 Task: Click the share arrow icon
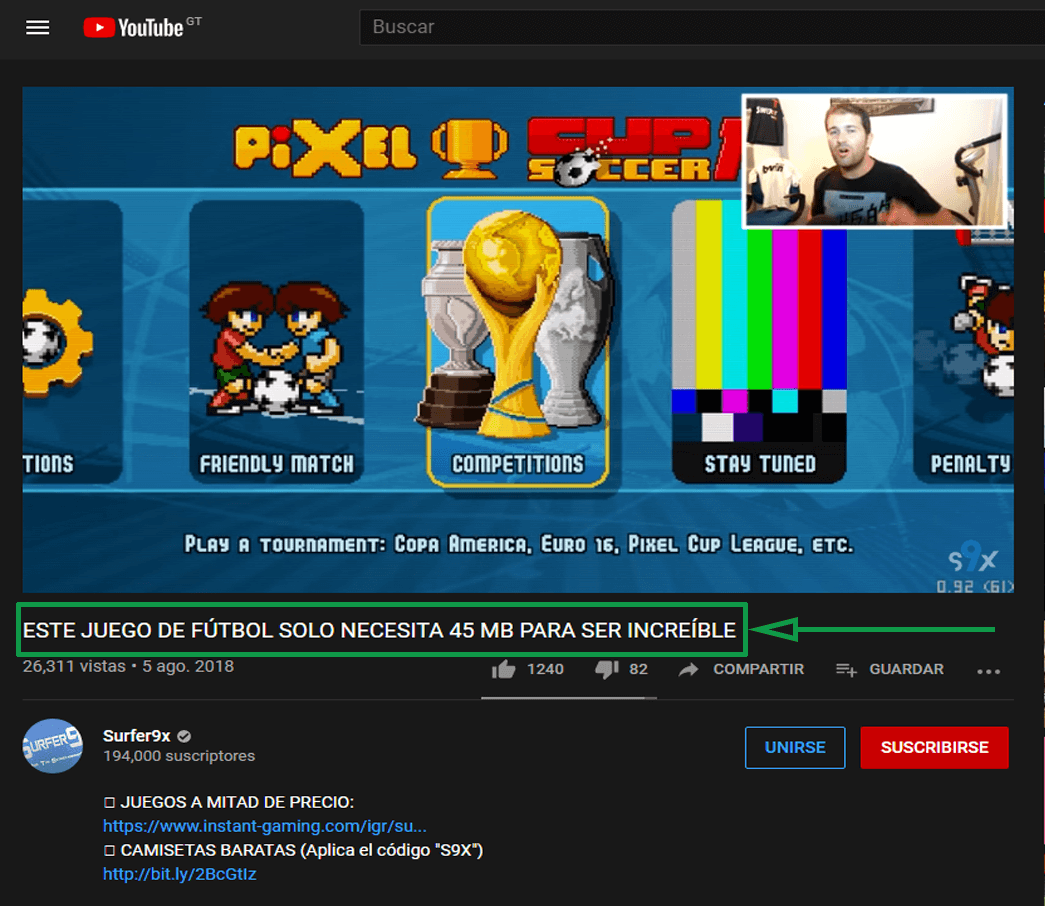(x=688, y=669)
